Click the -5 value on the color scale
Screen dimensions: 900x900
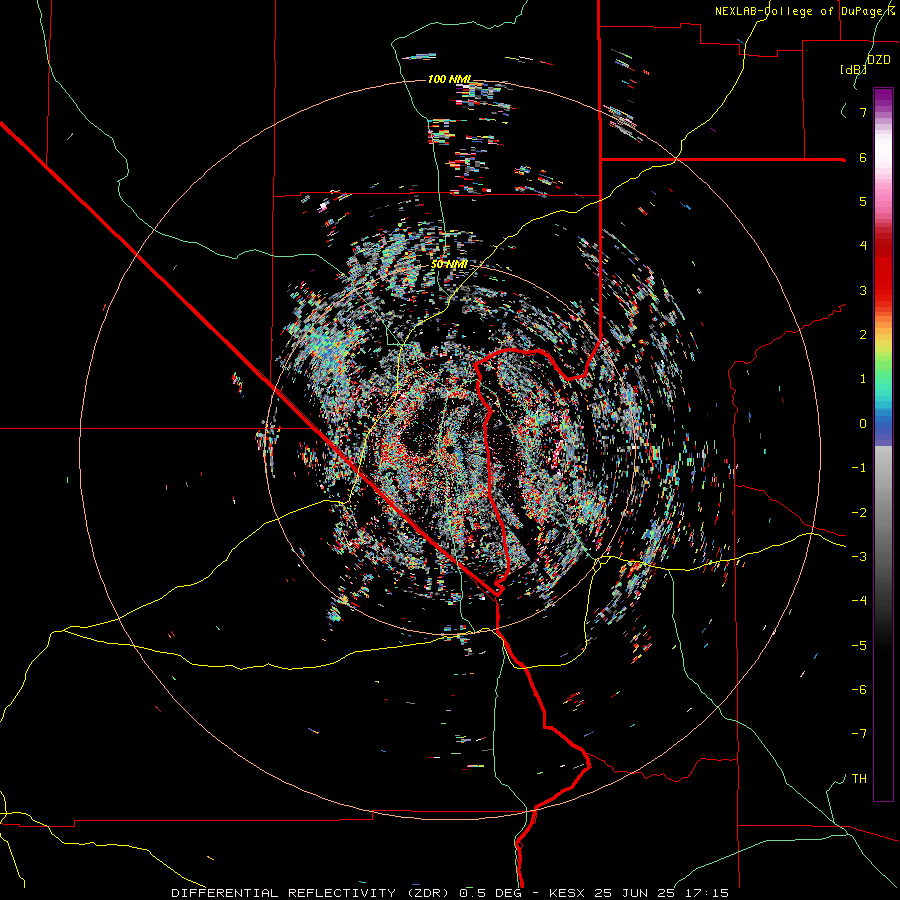point(859,646)
